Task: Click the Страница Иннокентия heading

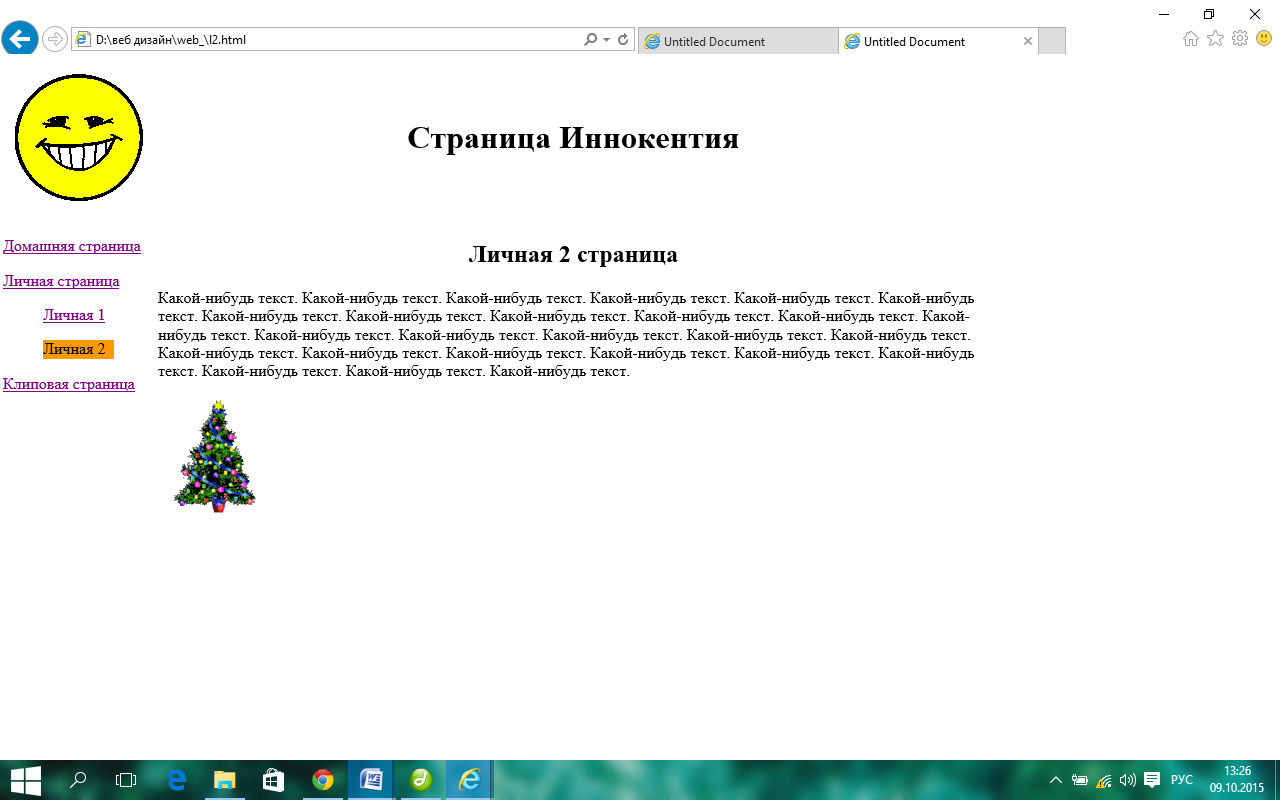Action: (573, 138)
